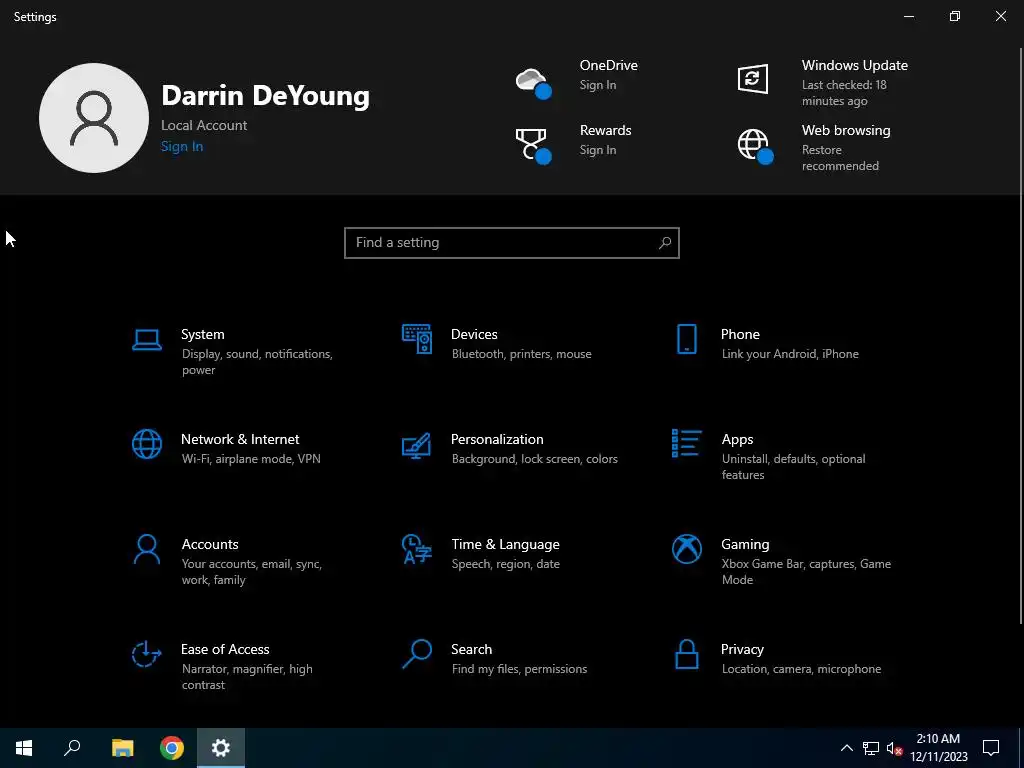Open the Privacy lock icon
Viewport: 1024px width, 768px height.
[x=686, y=654]
